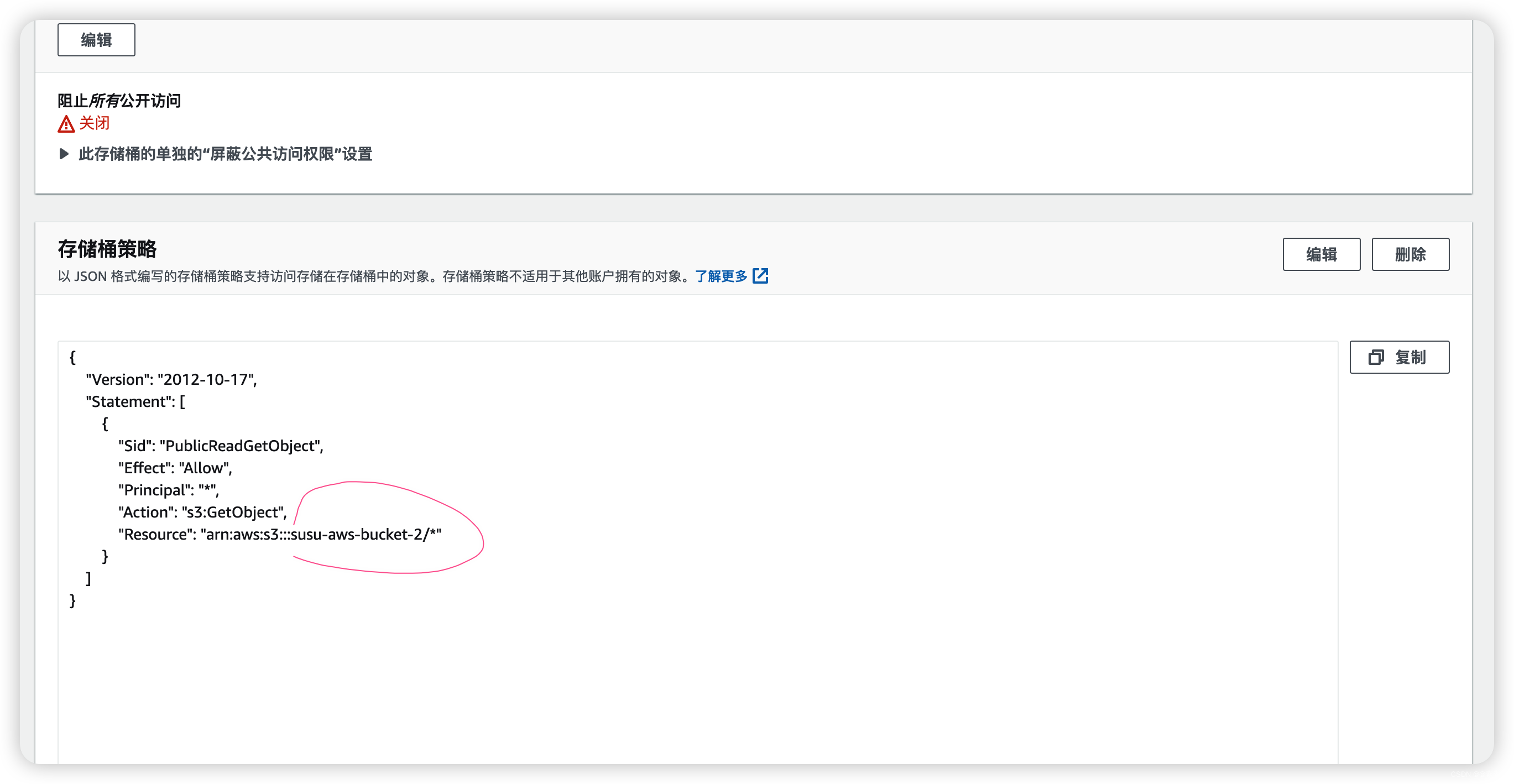Click the "Version": "2012-10-17" line in policy
Screen dimensions: 1514x784
pyautogui.click(x=171, y=380)
